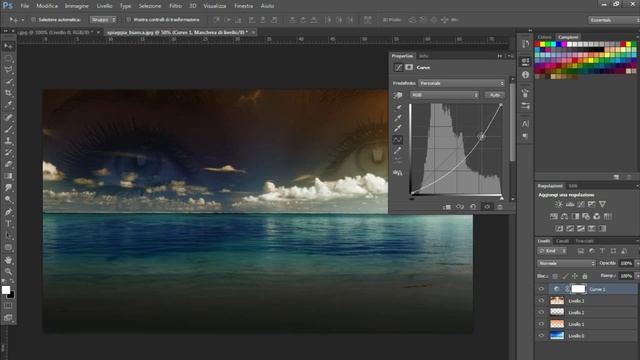
Task: Add a Brightness/Contrast adjustment
Action: tap(559, 204)
